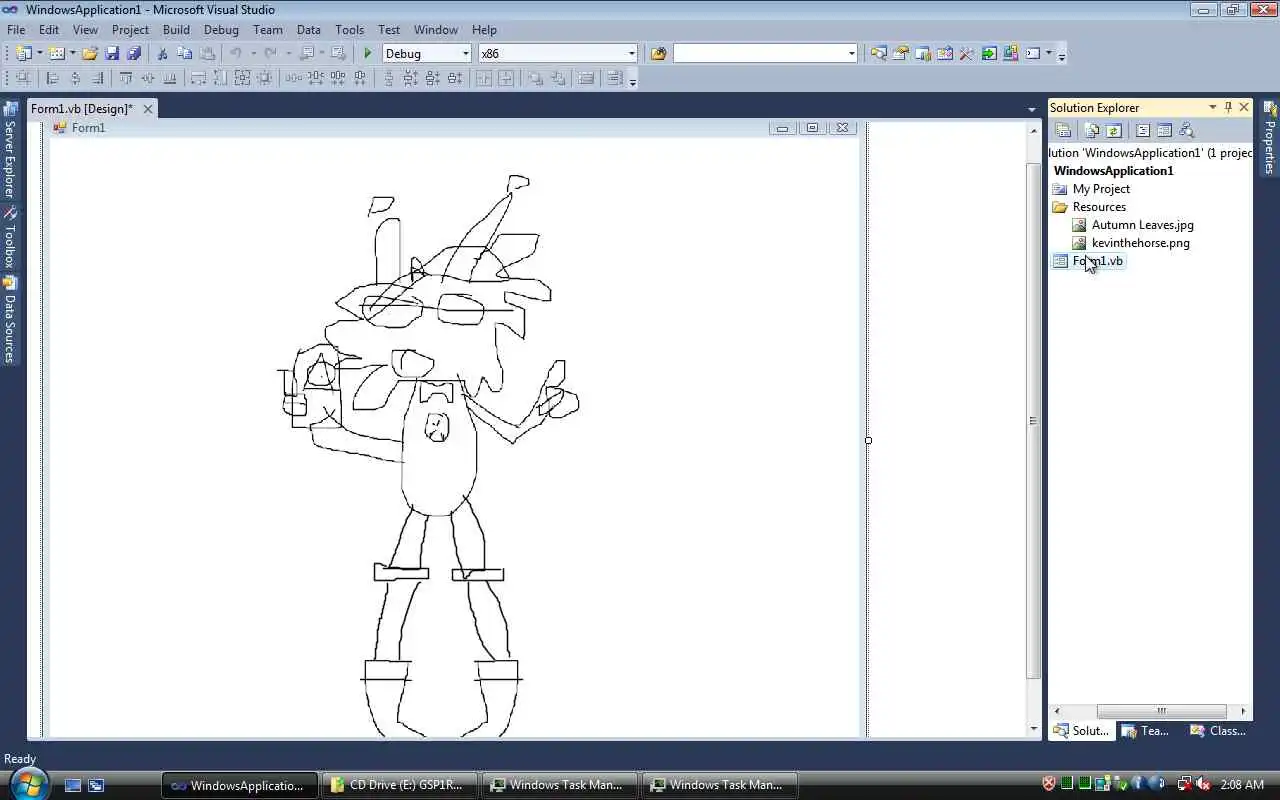Click designer vertical scrollbar down arrow
The height and width of the screenshot is (800, 1280).
pyautogui.click(x=1034, y=730)
